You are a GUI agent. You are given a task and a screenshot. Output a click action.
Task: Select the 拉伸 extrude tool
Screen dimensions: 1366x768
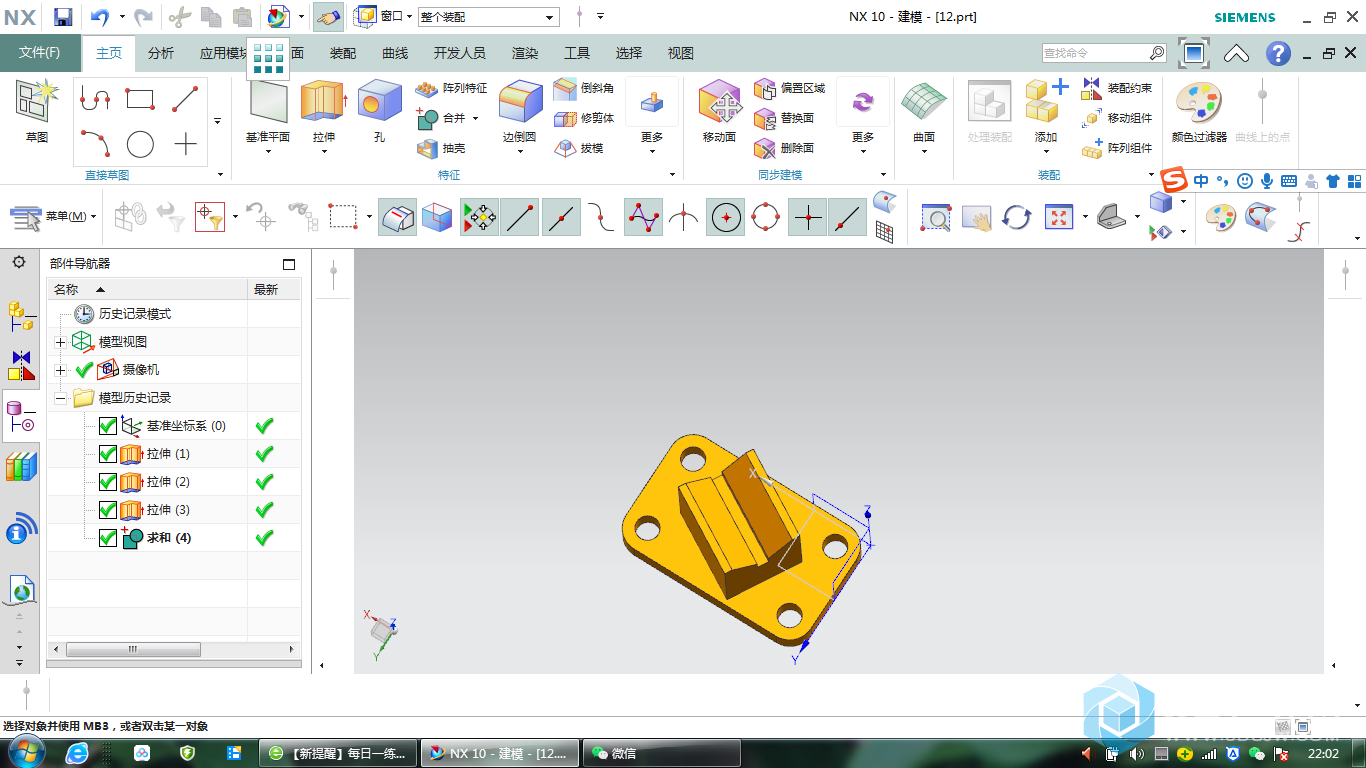click(x=323, y=112)
